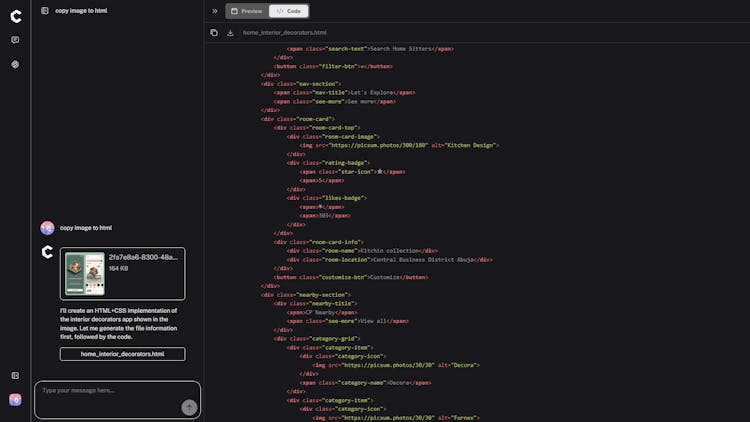
Task: Download the file with download icon
Action: tap(230, 33)
